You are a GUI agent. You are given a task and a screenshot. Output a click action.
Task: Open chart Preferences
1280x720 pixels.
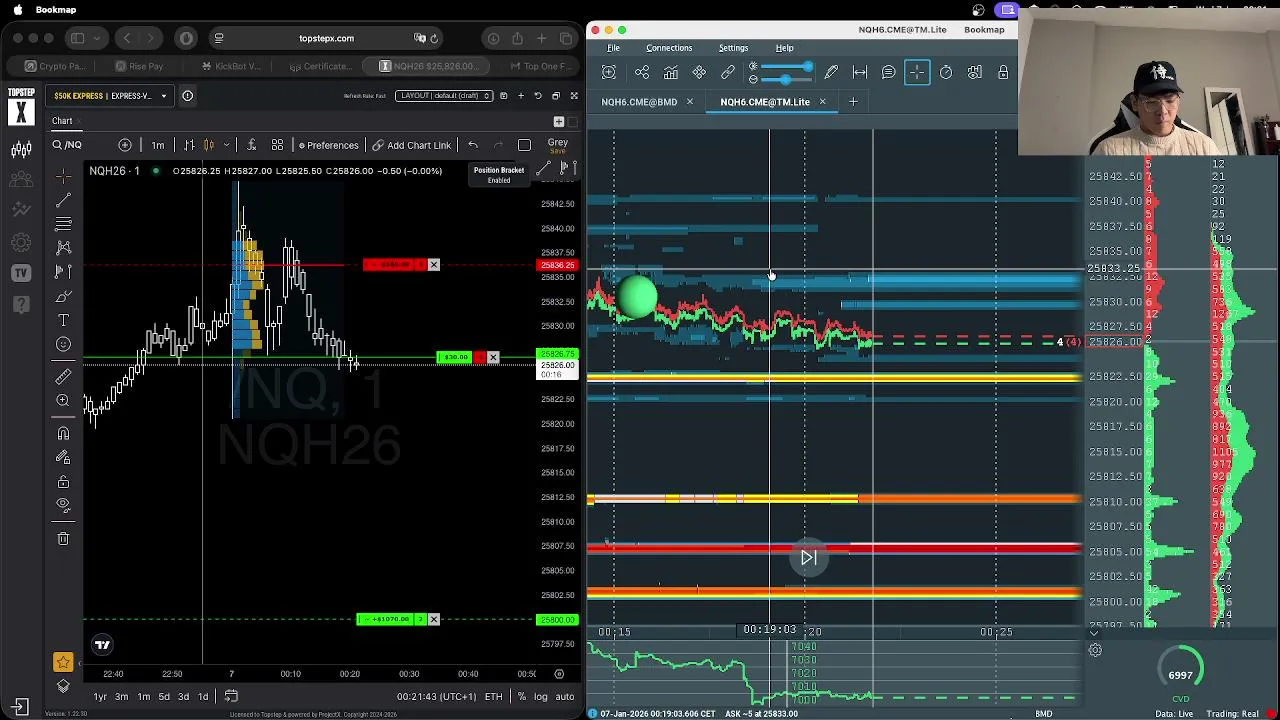point(328,145)
